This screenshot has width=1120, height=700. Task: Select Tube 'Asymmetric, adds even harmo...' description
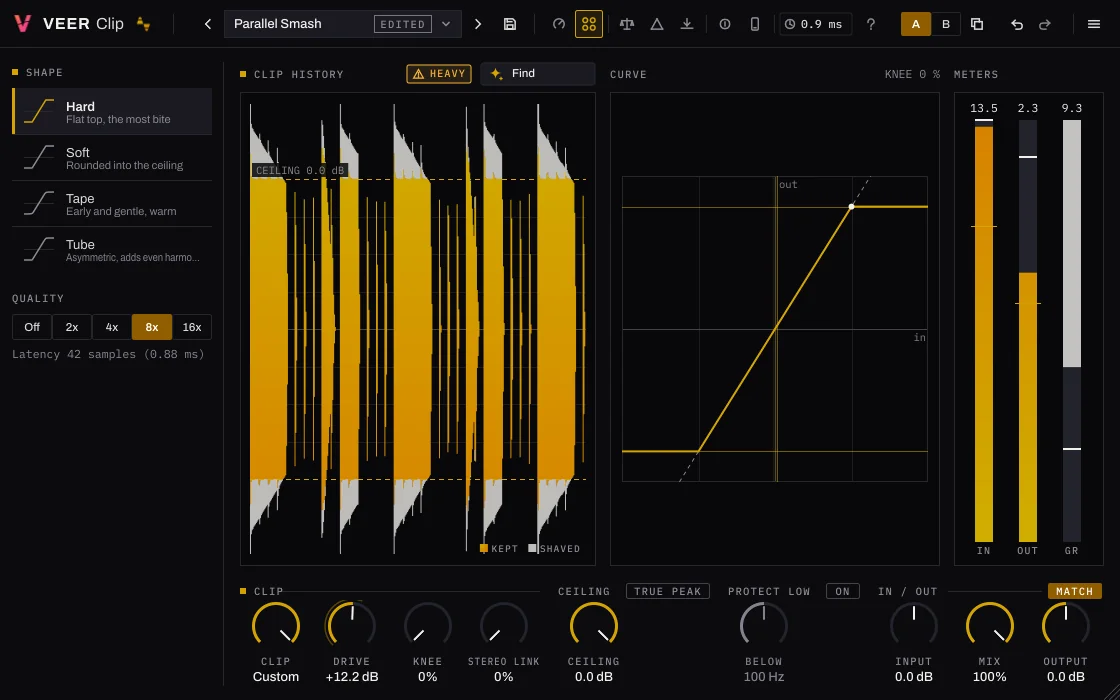click(x=133, y=257)
